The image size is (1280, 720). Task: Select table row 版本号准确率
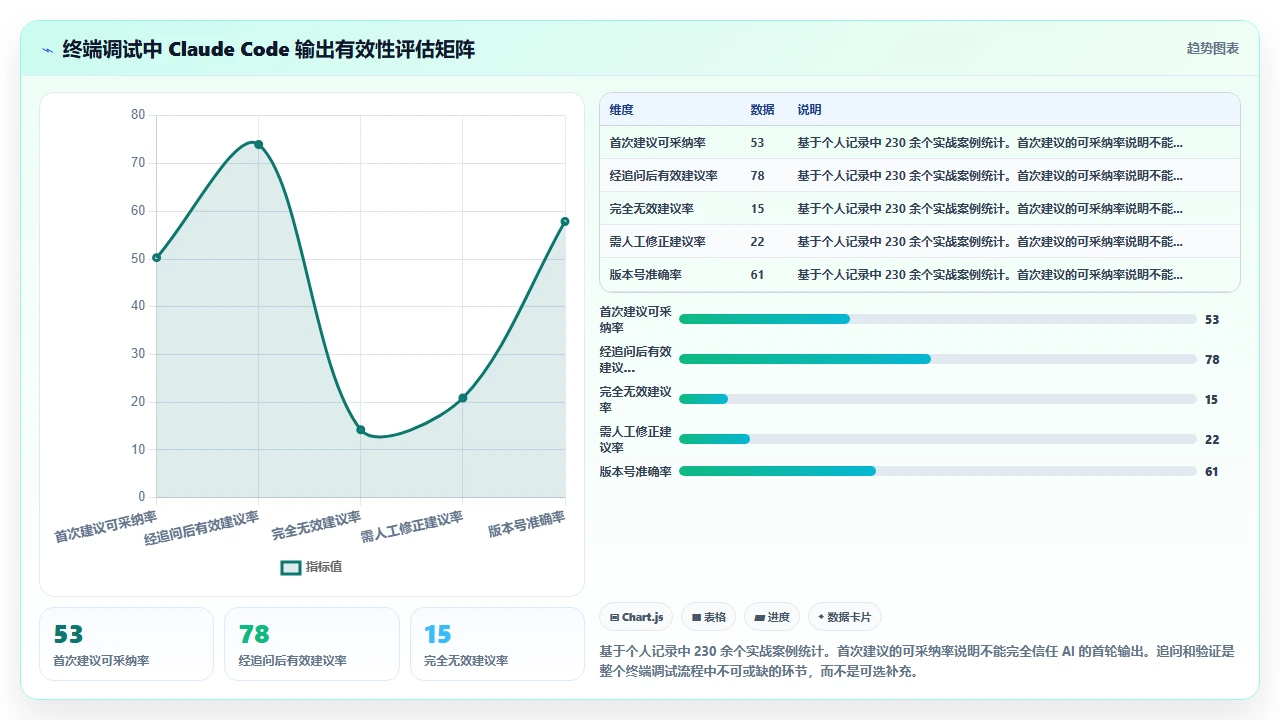point(919,275)
